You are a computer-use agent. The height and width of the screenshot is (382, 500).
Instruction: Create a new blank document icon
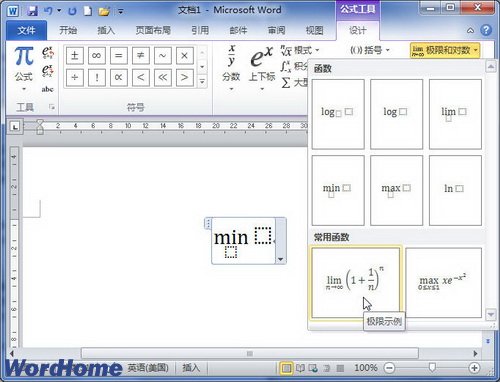pyautogui.click(x=87, y=11)
